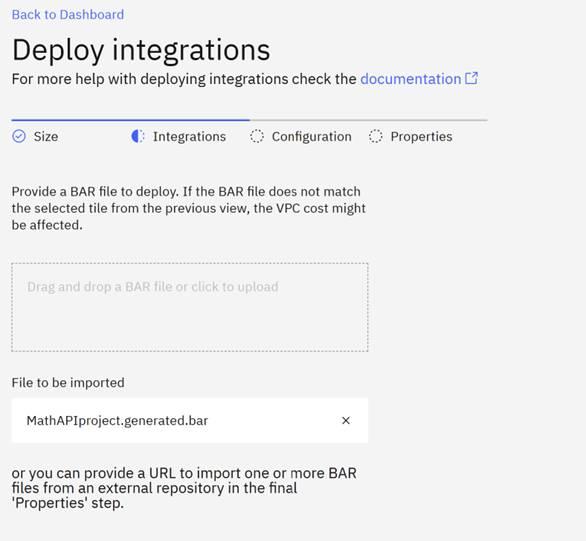Click the dotted circle icon for Configuration

pyautogui.click(x=257, y=136)
